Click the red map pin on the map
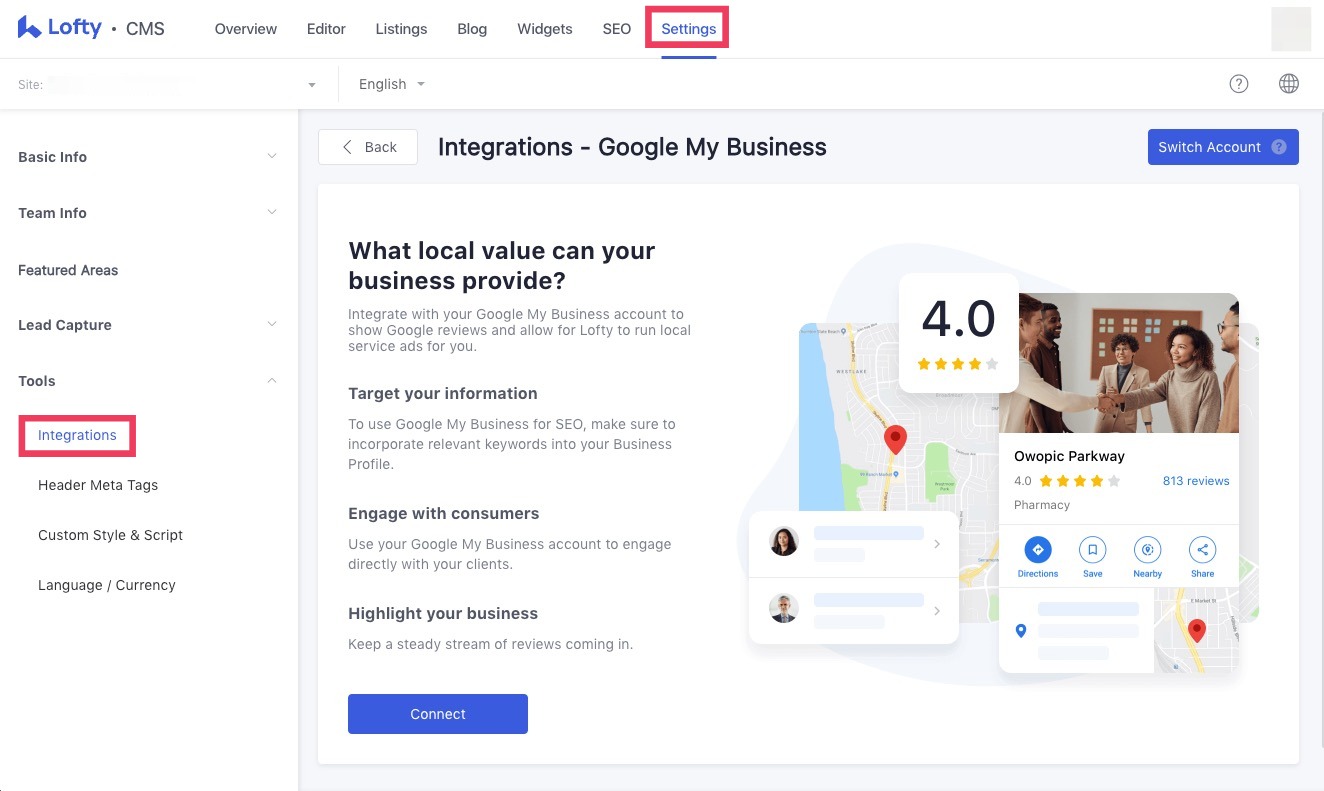1324x791 pixels. click(x=896, y=439)
